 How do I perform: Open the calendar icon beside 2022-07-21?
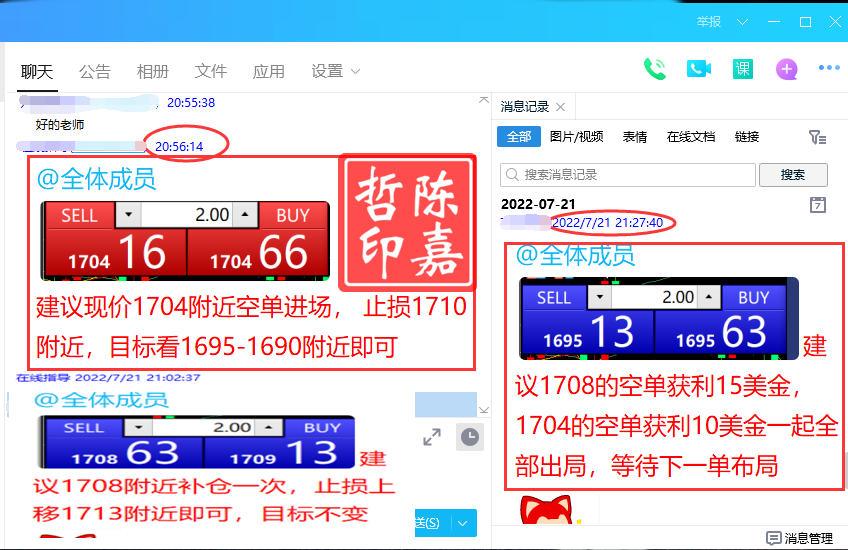coord(817,205)
